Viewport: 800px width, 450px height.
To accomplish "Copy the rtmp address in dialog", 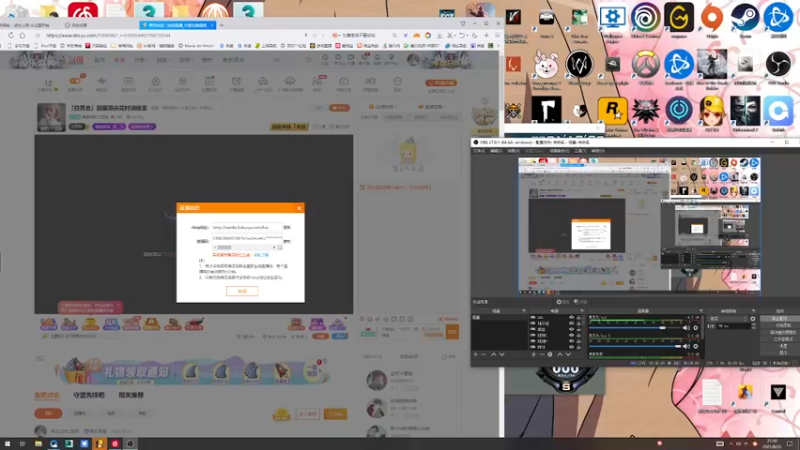I will click(287, 228).
